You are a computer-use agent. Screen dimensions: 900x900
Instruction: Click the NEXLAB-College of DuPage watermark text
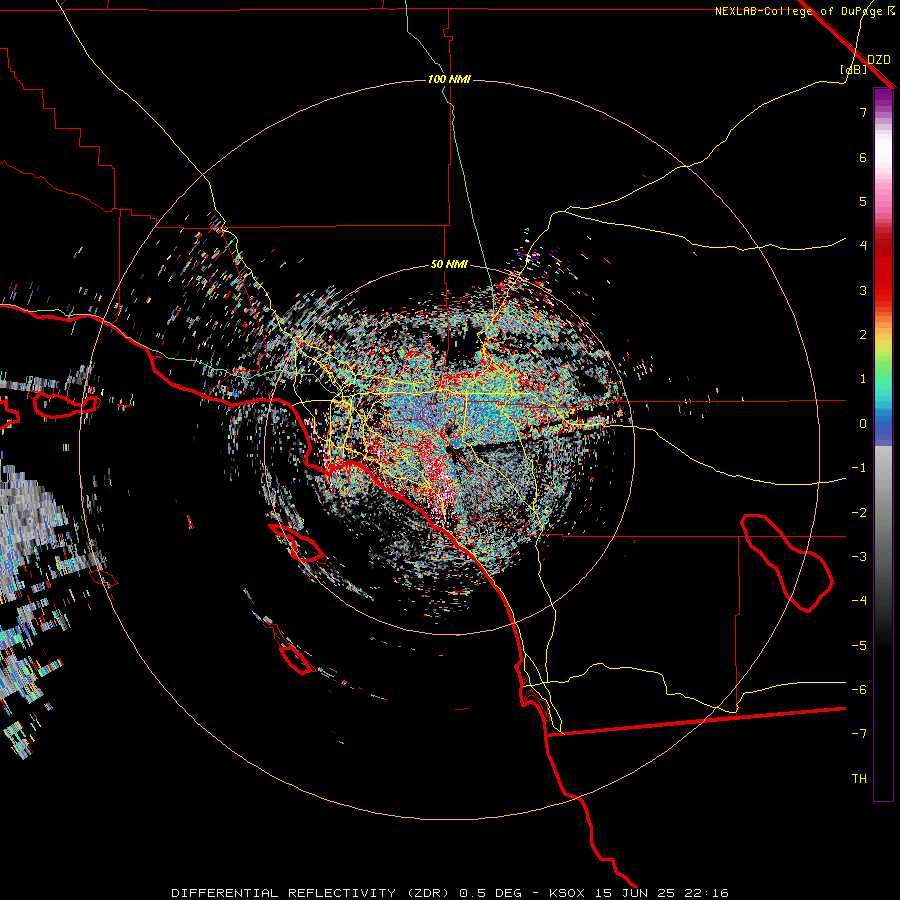point(804,11)
